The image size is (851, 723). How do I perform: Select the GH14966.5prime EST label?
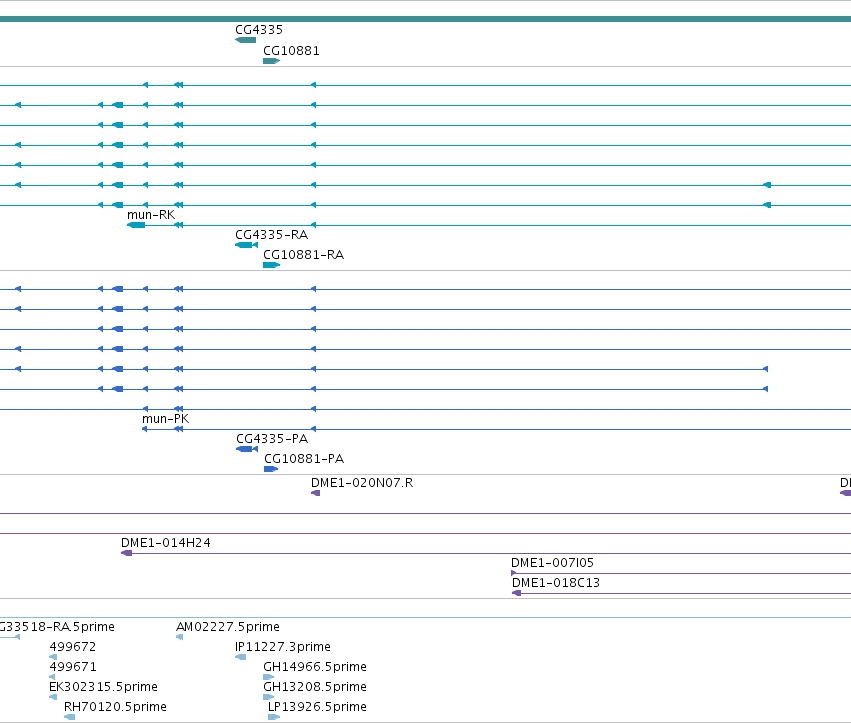[x=315, y=667]
